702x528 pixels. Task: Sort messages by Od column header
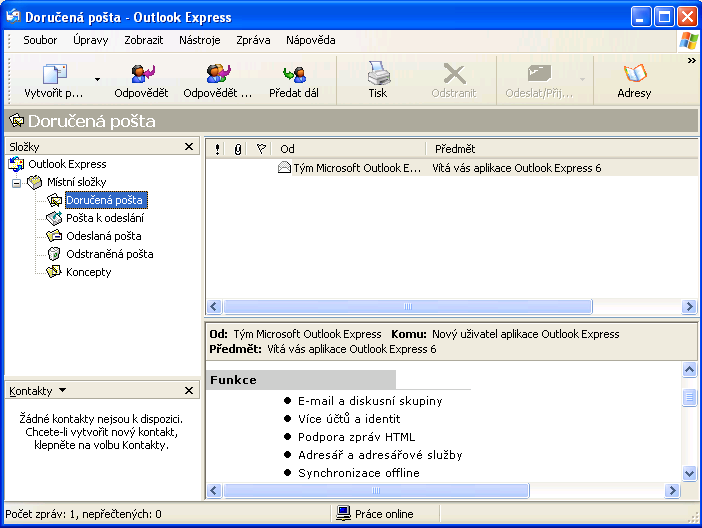pyautogui.click(x=350, y=149)
